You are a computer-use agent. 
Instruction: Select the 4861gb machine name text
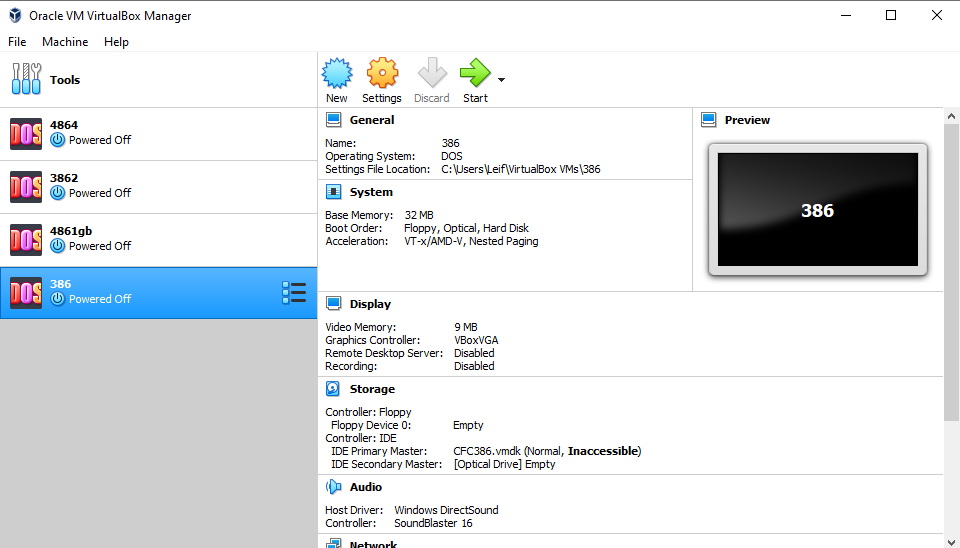pos(71,231)
